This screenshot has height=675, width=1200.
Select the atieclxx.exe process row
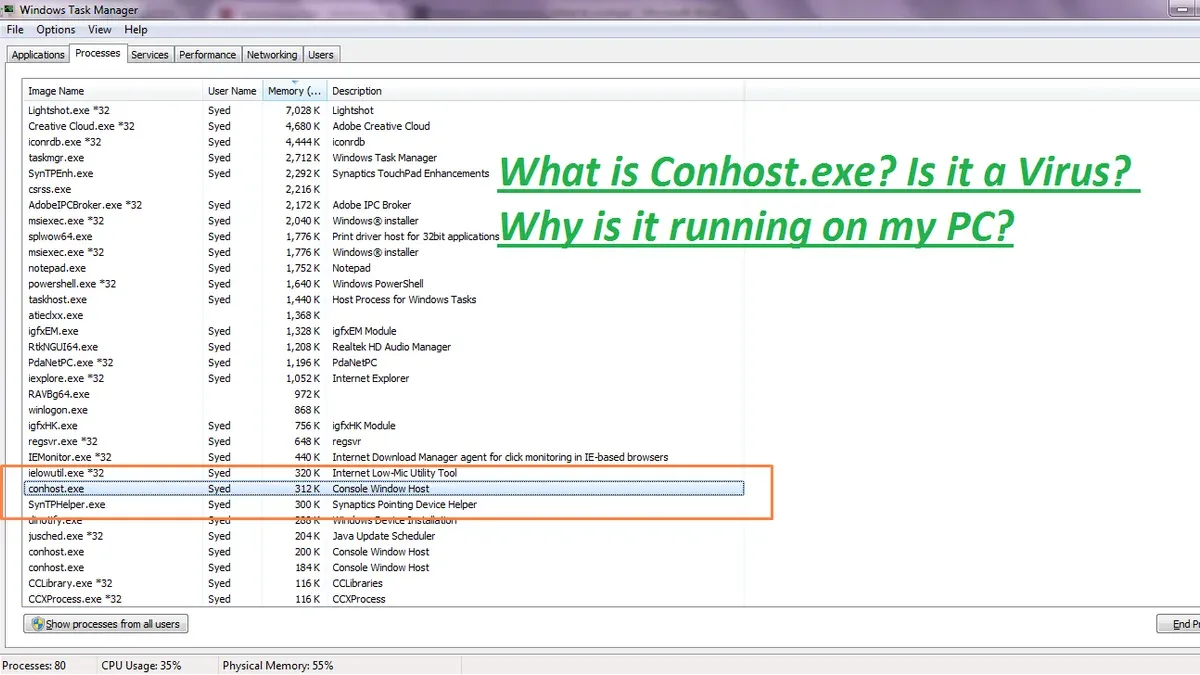[384, 315]
